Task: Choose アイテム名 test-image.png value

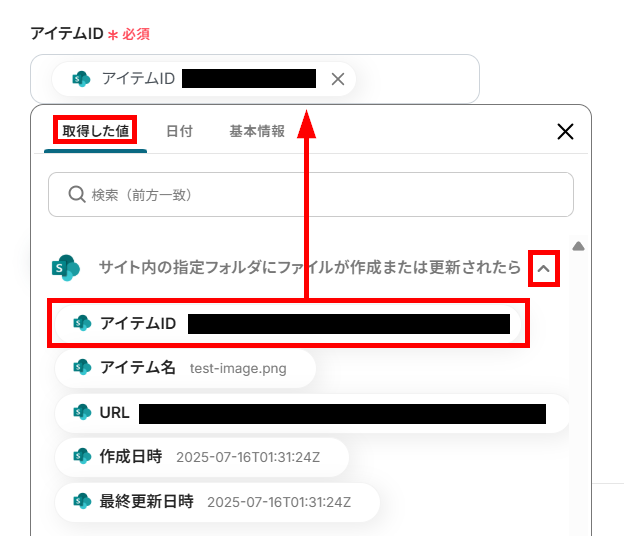Action: pos(185,368)
